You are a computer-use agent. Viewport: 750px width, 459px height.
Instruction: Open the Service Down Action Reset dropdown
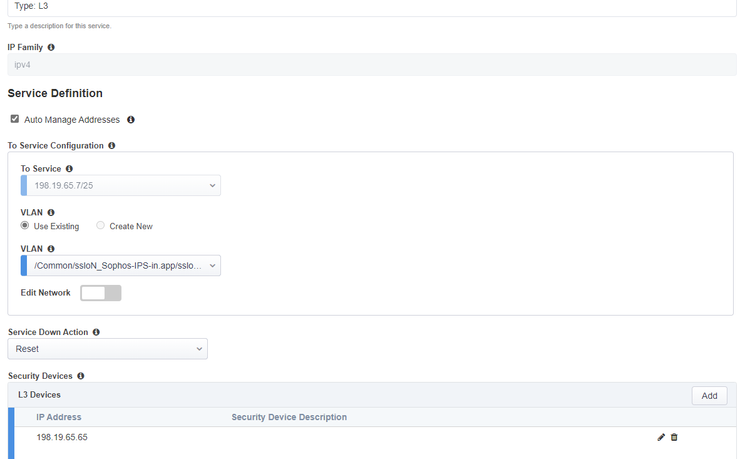[107, 349]
